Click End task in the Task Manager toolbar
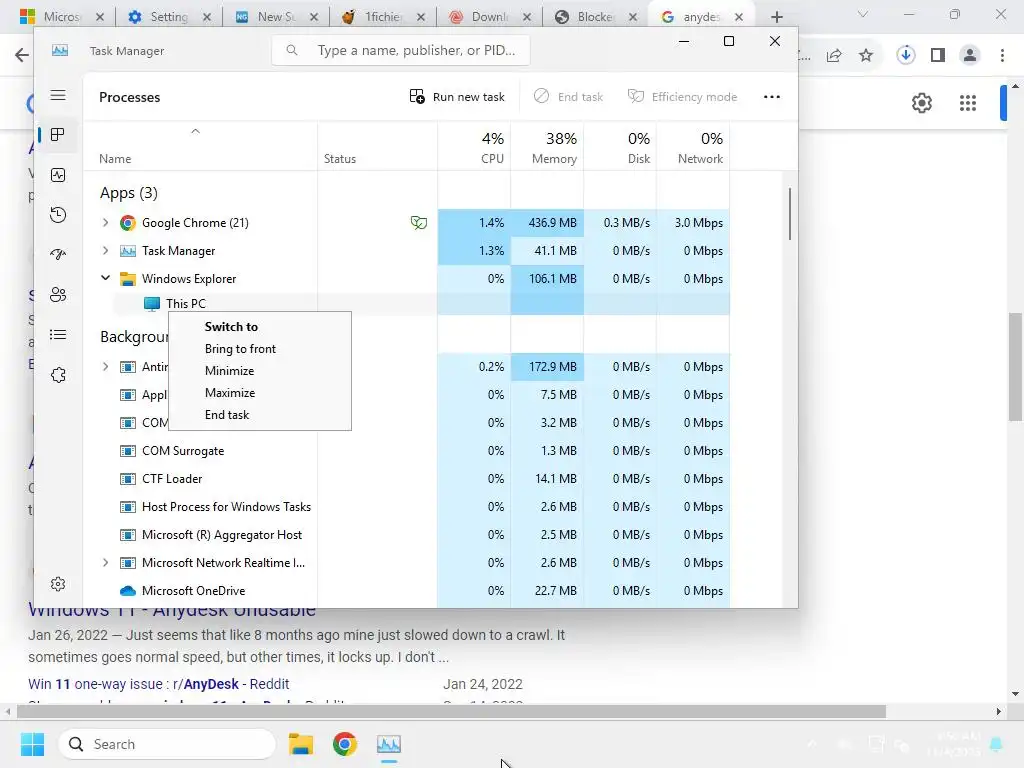 568,97
